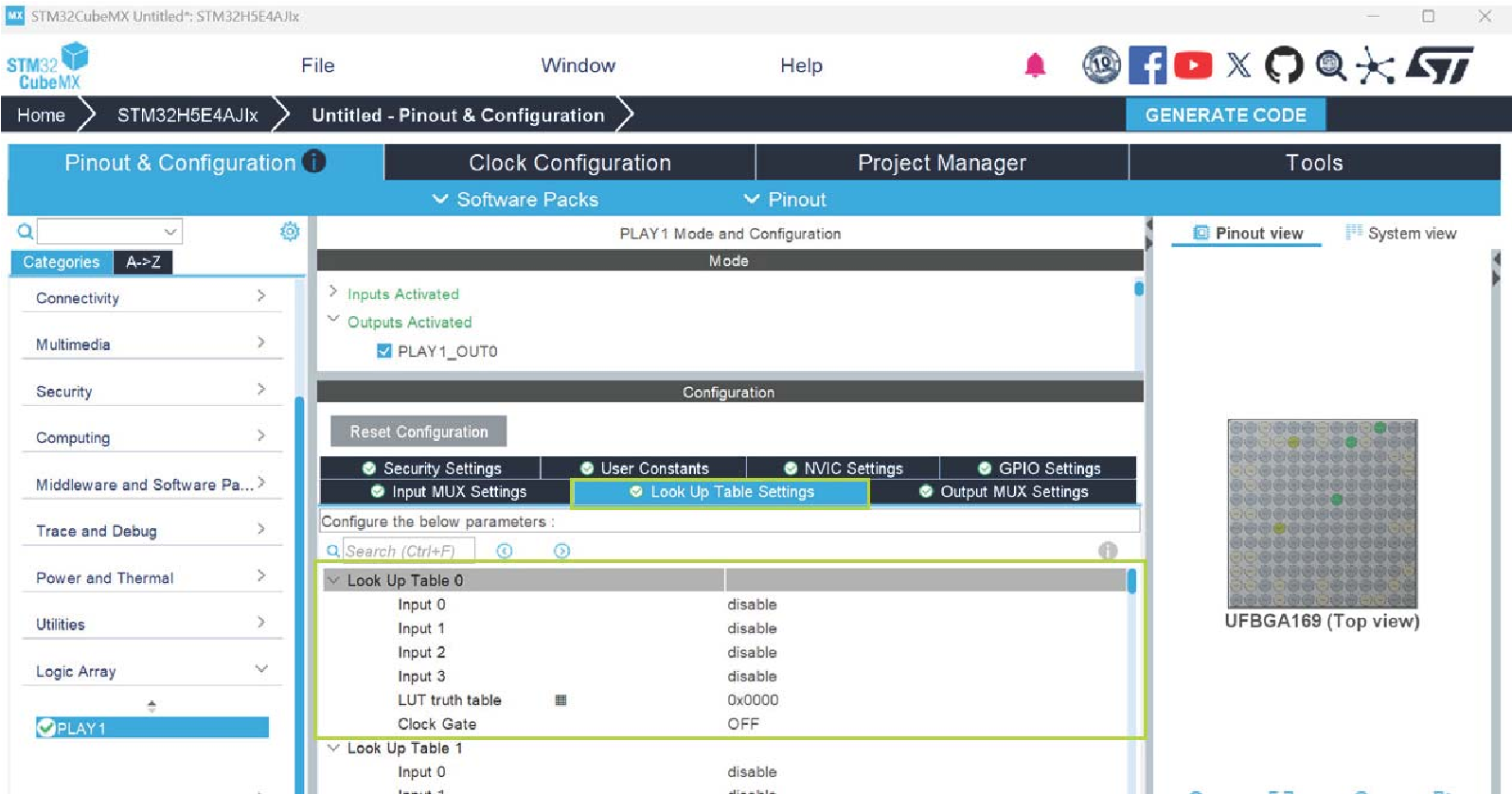Screen dimensions: 1512x794
Task: Open the Input MUX Settings tab
Action: (x=447, y=491)
